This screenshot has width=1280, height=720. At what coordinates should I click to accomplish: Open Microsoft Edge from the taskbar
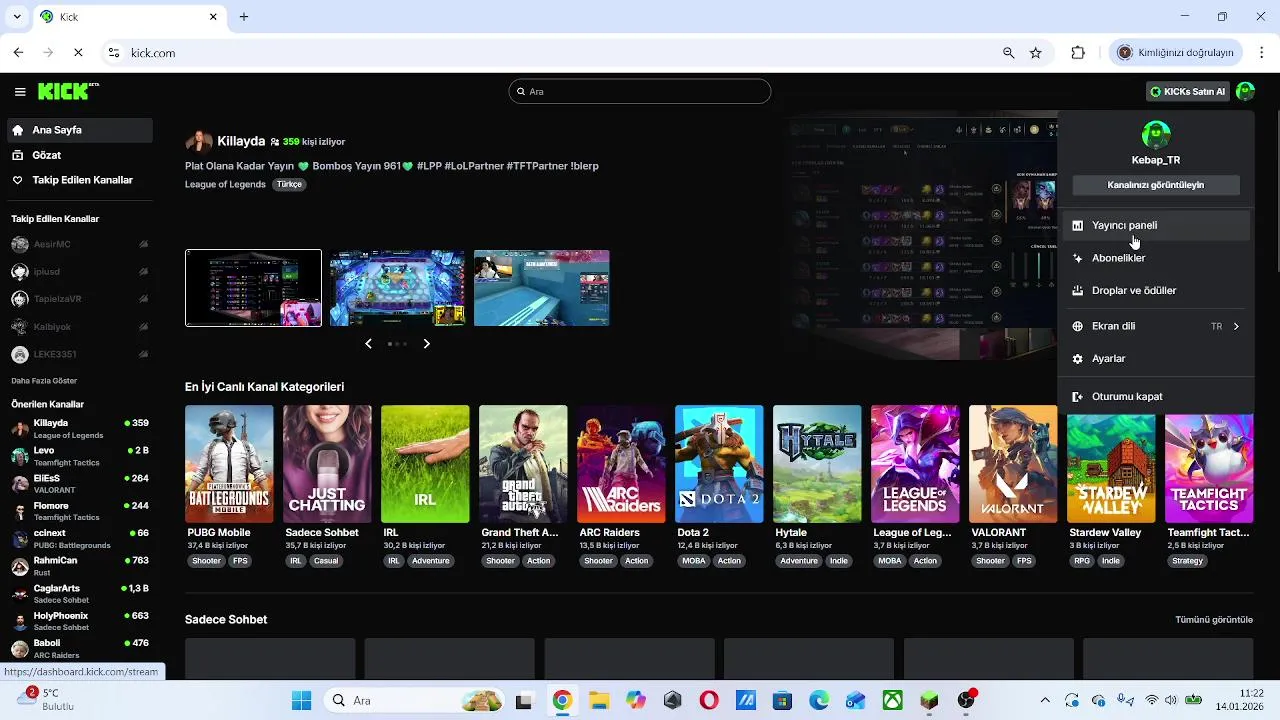click(x=819, y=701)
